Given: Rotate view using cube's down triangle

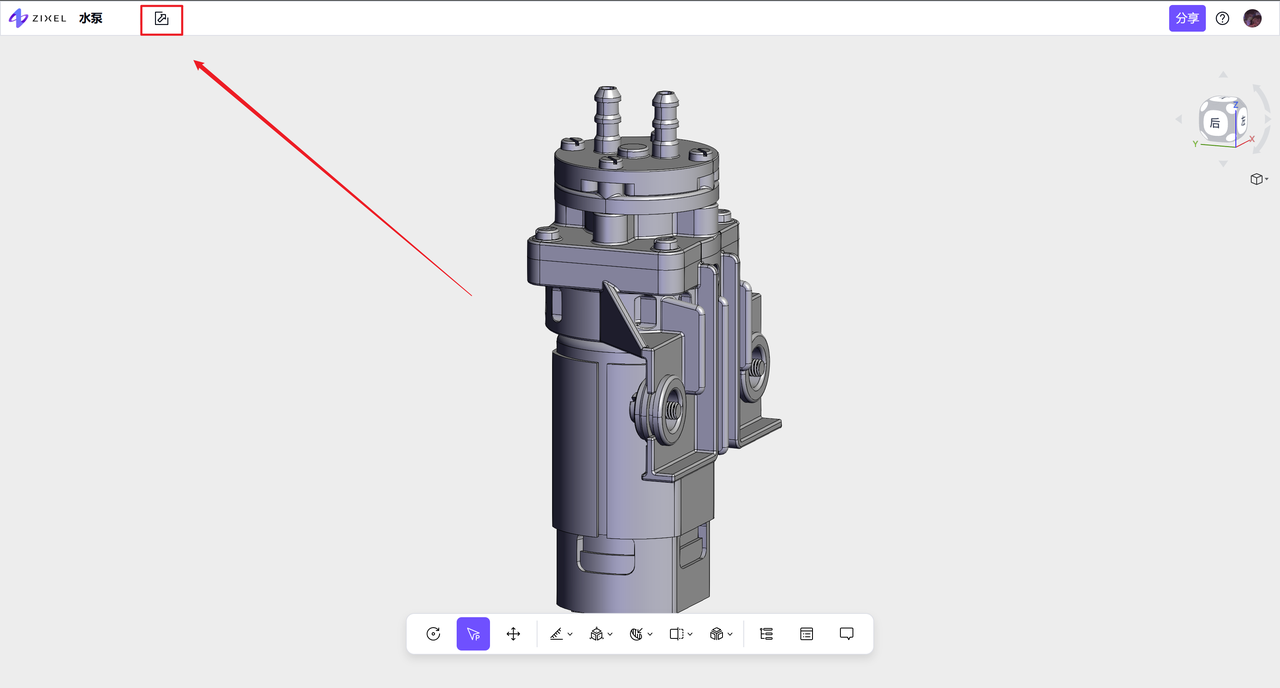Looking at the screenshot, I should (x=1222, y=163).
